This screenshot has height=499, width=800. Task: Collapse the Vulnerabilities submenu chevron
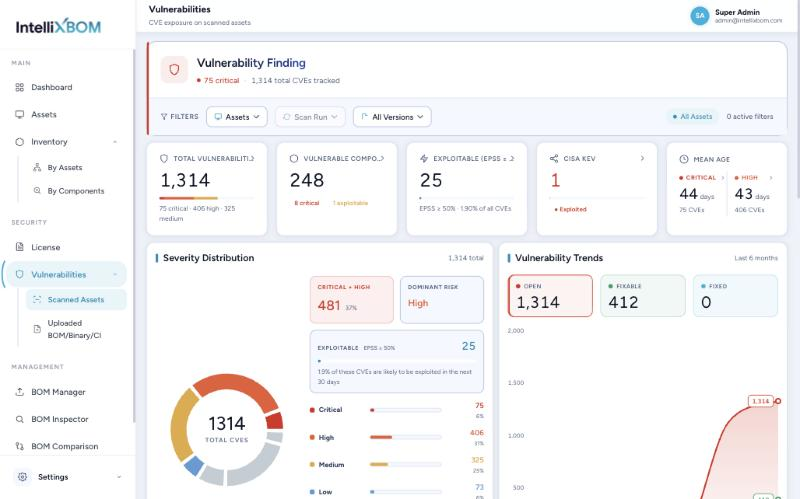tap(115, 275)
